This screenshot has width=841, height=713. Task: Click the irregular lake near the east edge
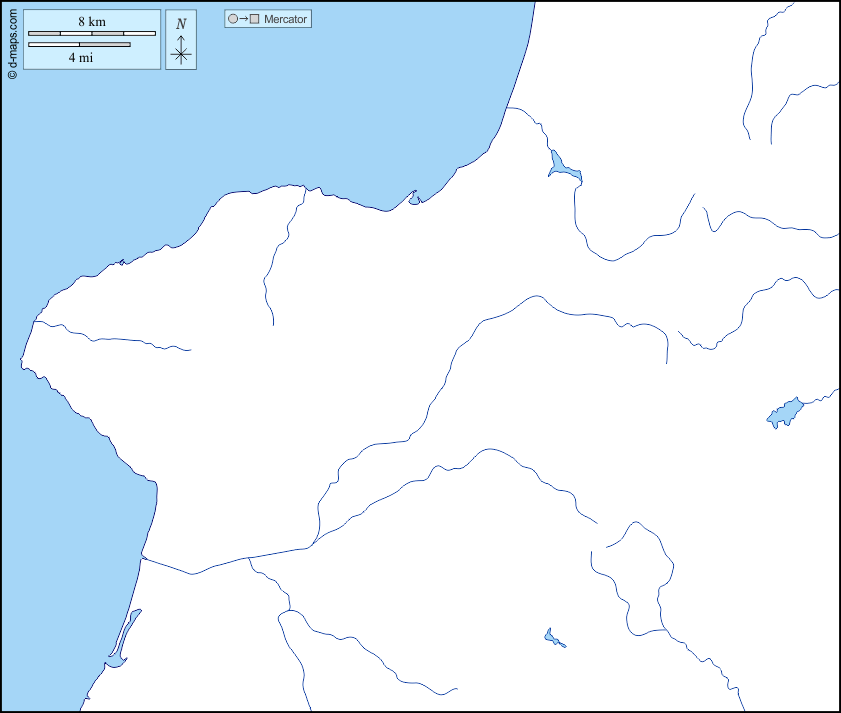coord(785,413)
